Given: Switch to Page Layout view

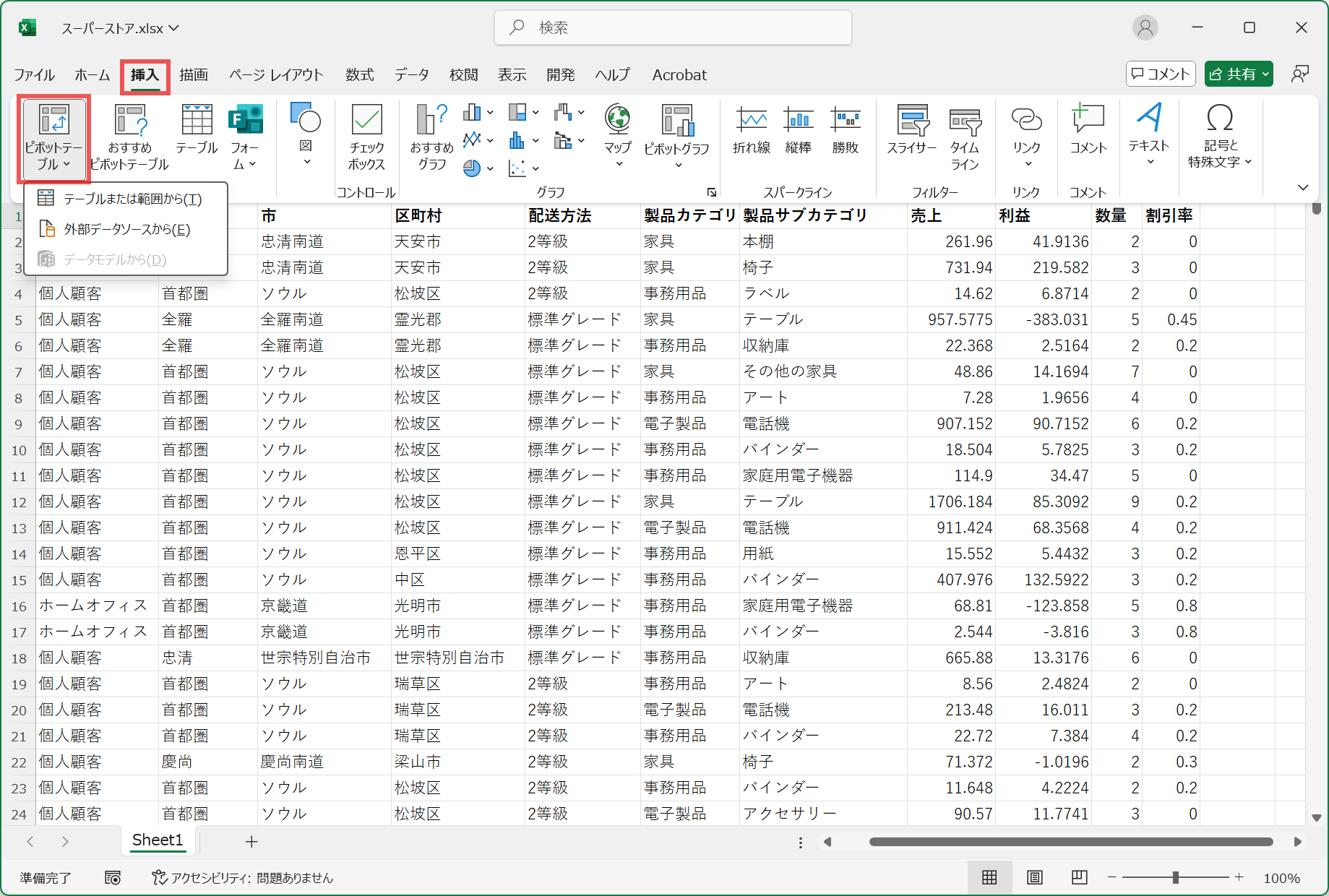Looking at the screenshot, I should 1035,877.
